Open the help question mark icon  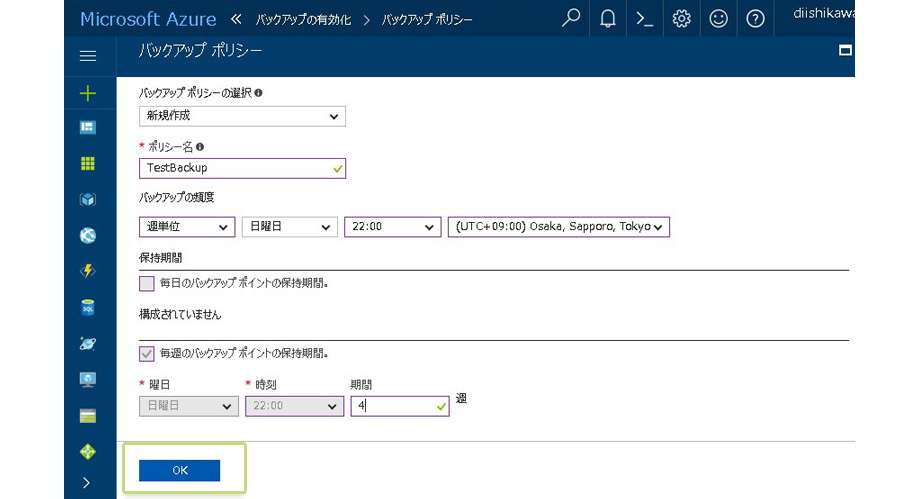pos(756,19)
